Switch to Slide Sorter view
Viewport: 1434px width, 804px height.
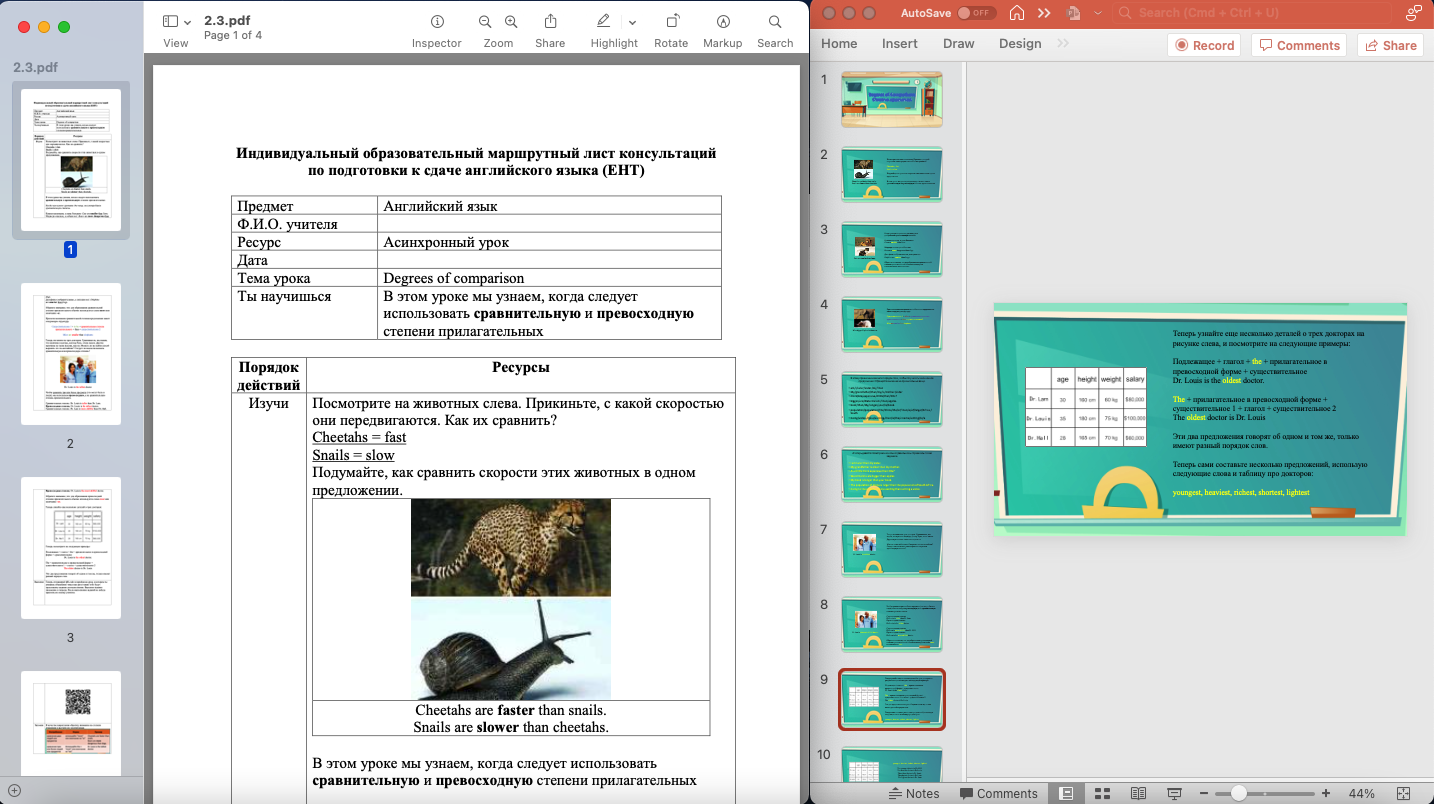pyautogui.click(x=1102, y=793)
